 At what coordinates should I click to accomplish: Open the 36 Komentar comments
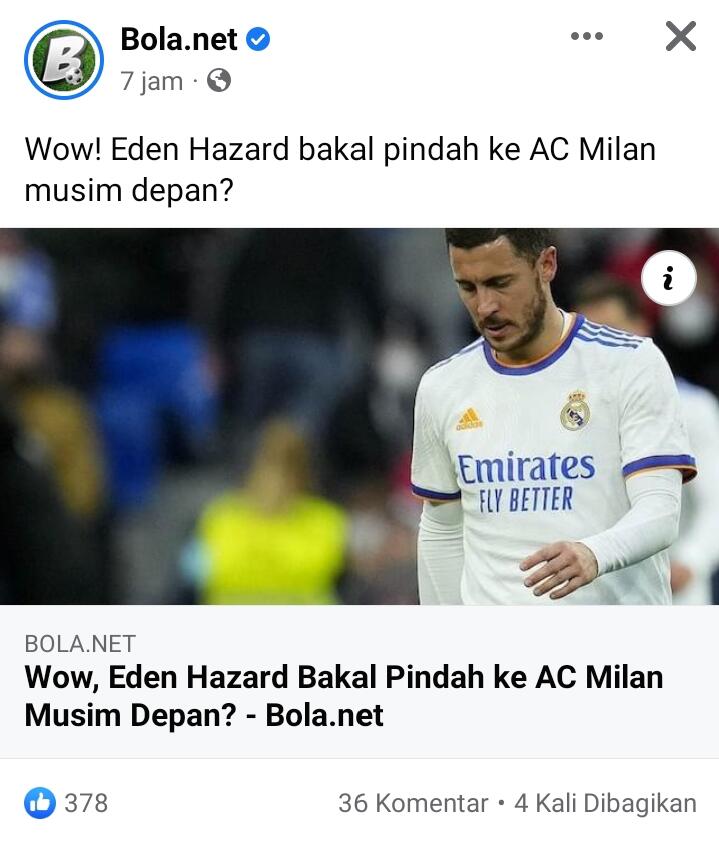413,803
